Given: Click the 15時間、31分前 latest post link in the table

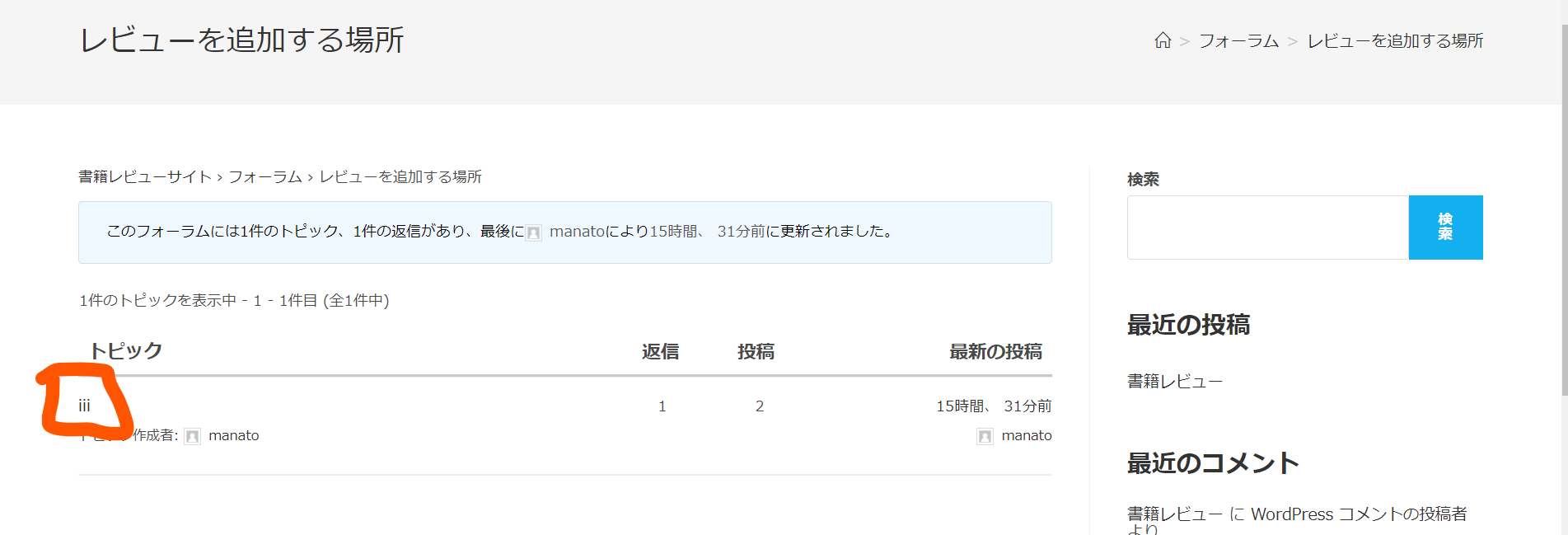Looking at the screenshot, I should click(993, 406).
